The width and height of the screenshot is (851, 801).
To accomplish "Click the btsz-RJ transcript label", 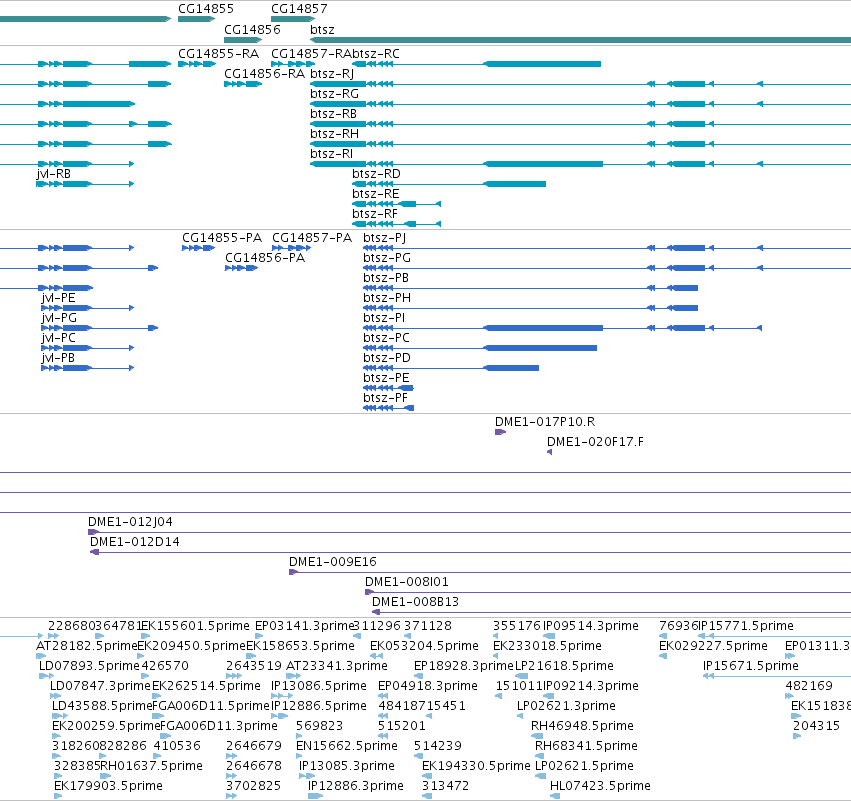I will click(332, 74).
